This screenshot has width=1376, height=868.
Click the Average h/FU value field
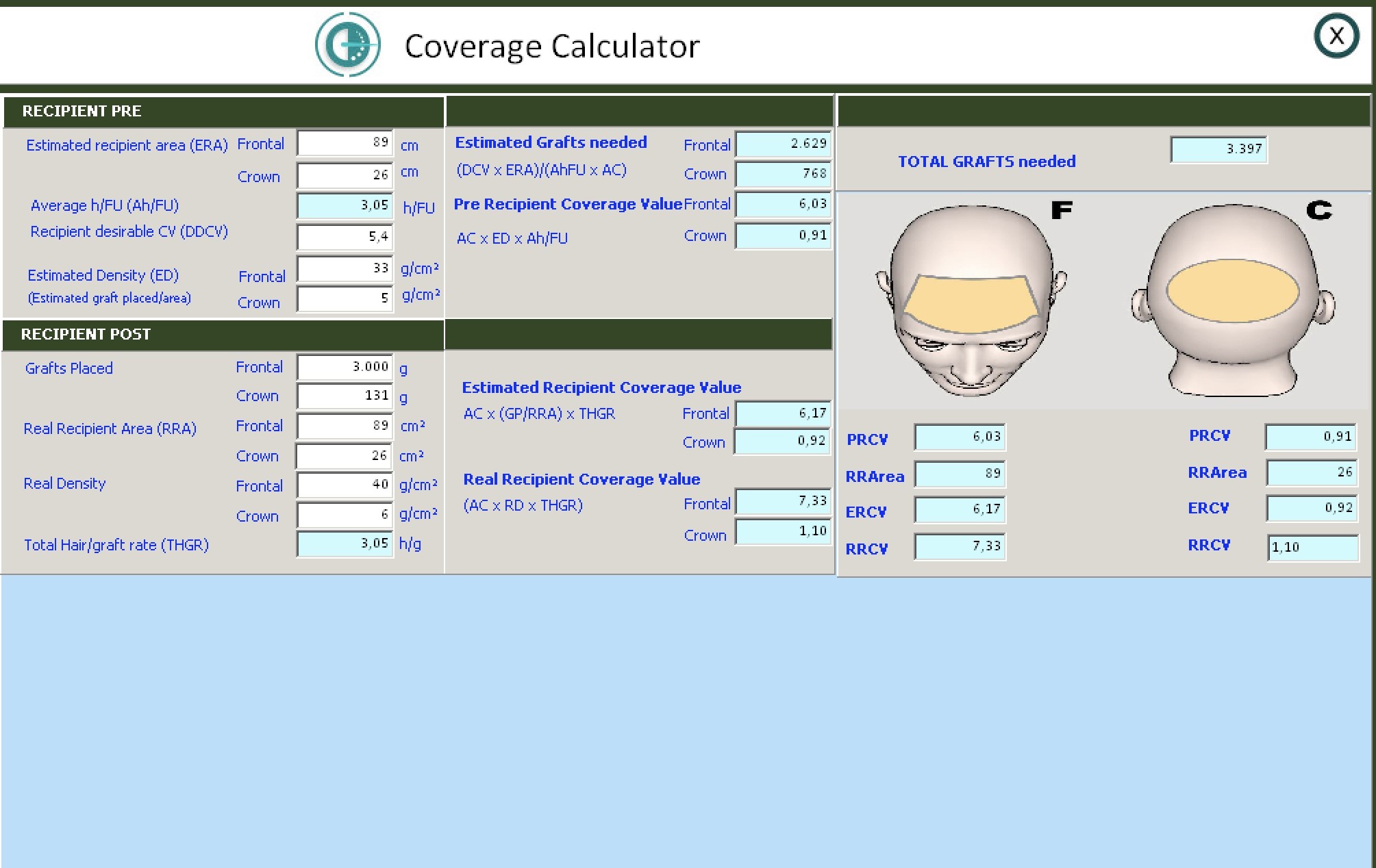[x=345, y=205]
